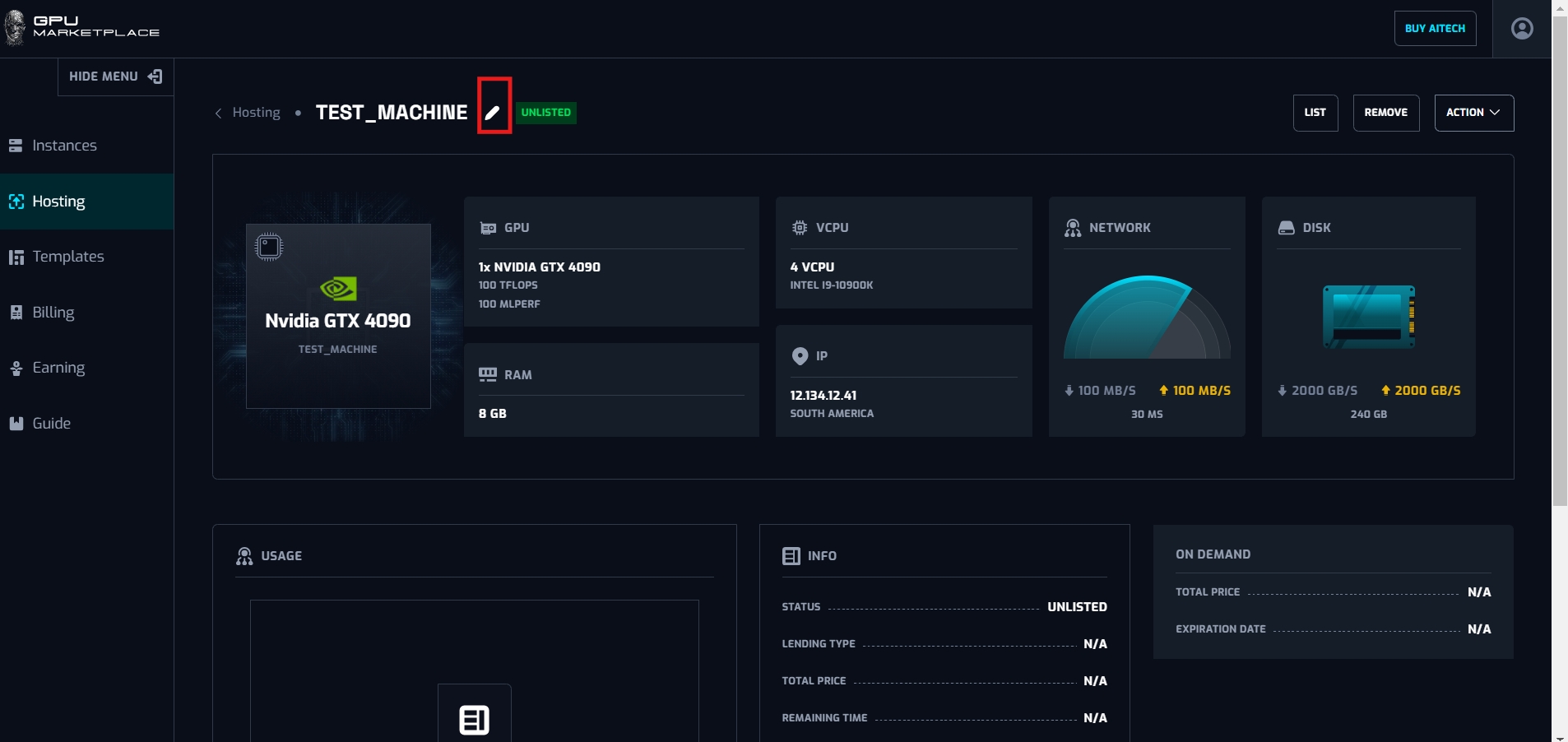Click the Usage panel header icon
This screenshot has height=742, width=1568.
tap(244, 556)
